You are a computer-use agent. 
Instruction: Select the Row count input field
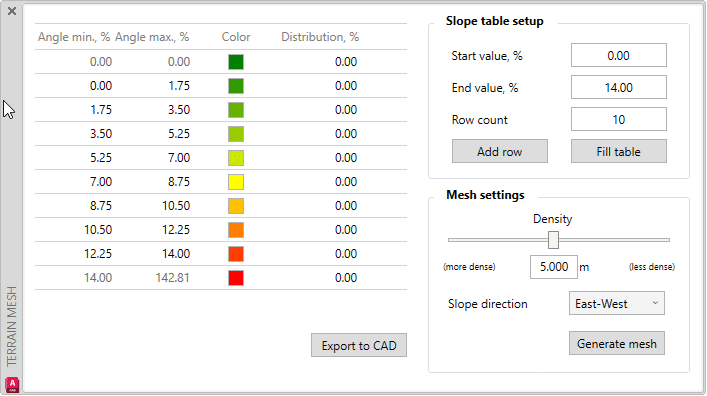(x=619, y=120)
